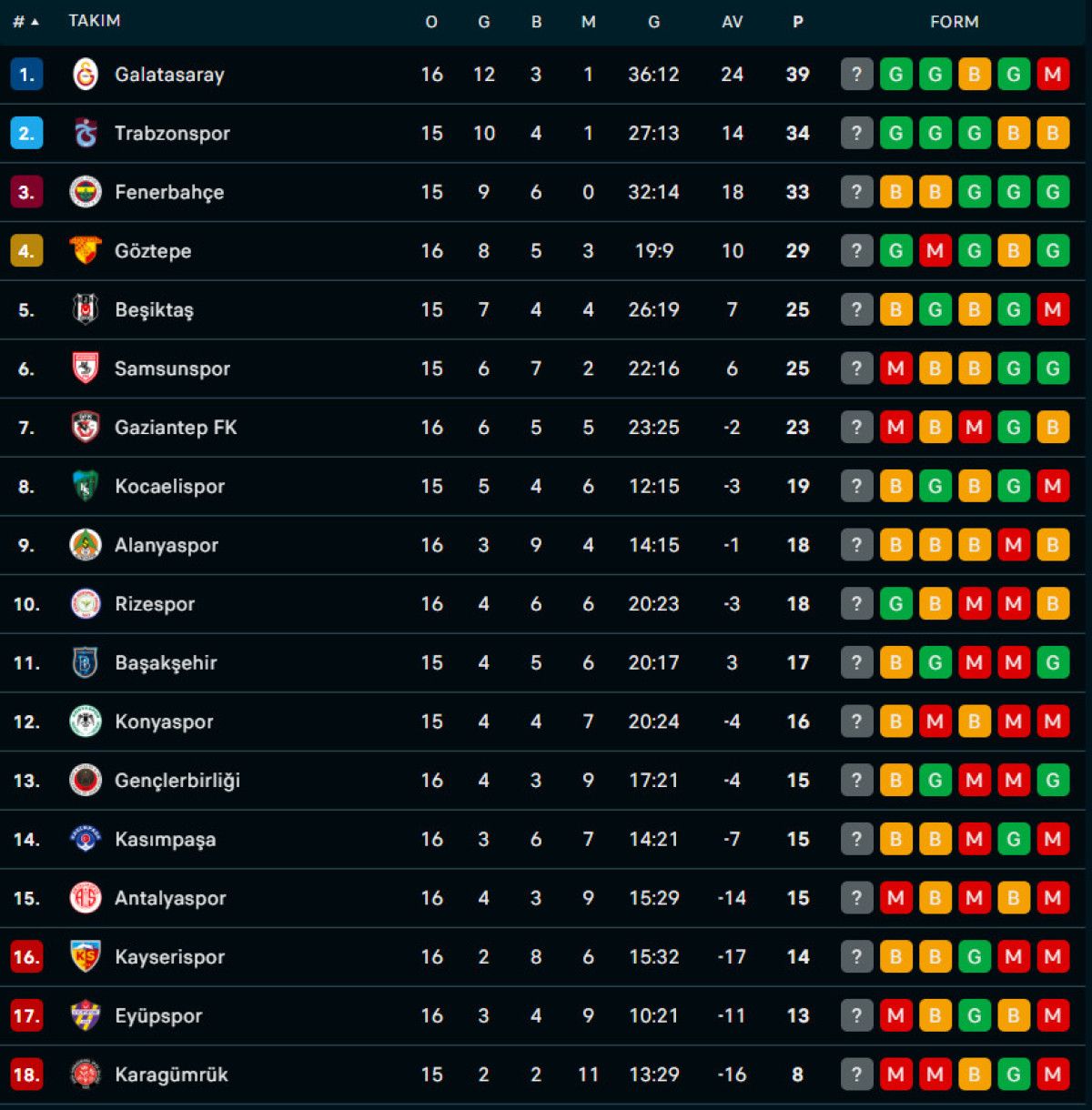The height and width of the screenshot is (1110, 1092).
Task: Sort standings by AV goal difference
Action: tap(732, 22)
